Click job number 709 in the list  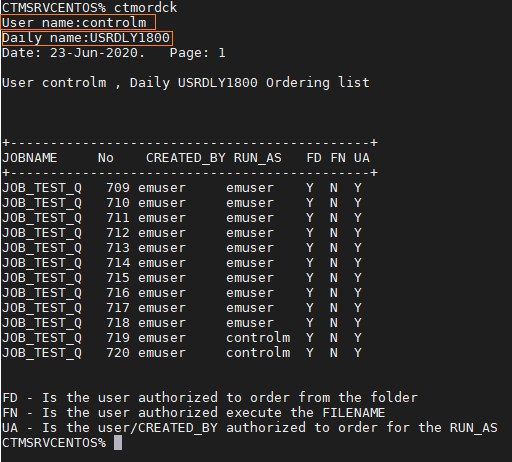click(x=118, y=188)
